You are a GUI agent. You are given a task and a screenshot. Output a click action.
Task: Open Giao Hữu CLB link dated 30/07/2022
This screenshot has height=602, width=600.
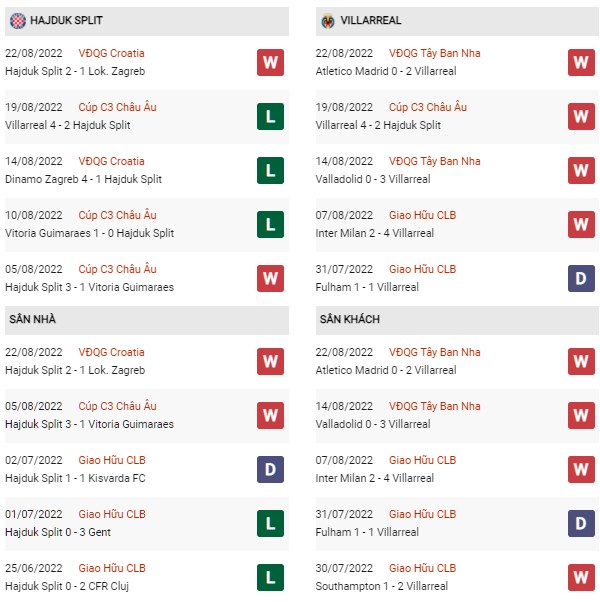point(422,568)
